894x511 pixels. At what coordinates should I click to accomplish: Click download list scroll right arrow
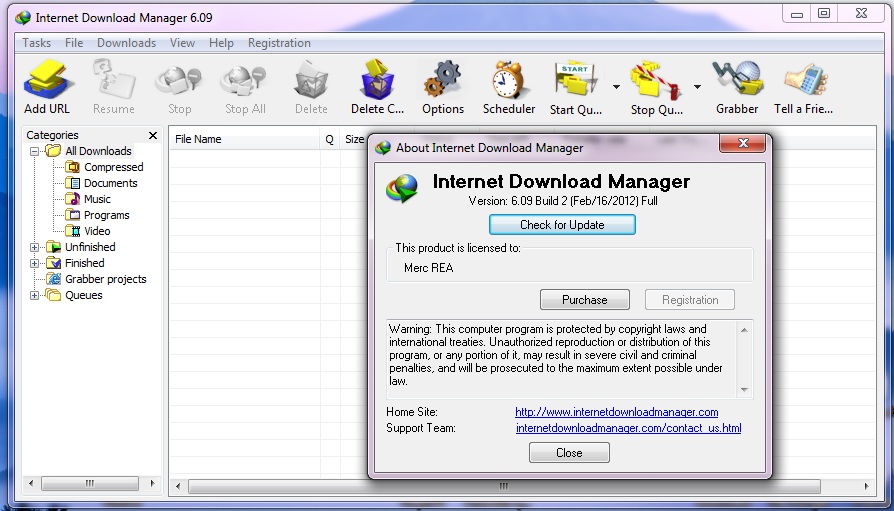(866, 486)
